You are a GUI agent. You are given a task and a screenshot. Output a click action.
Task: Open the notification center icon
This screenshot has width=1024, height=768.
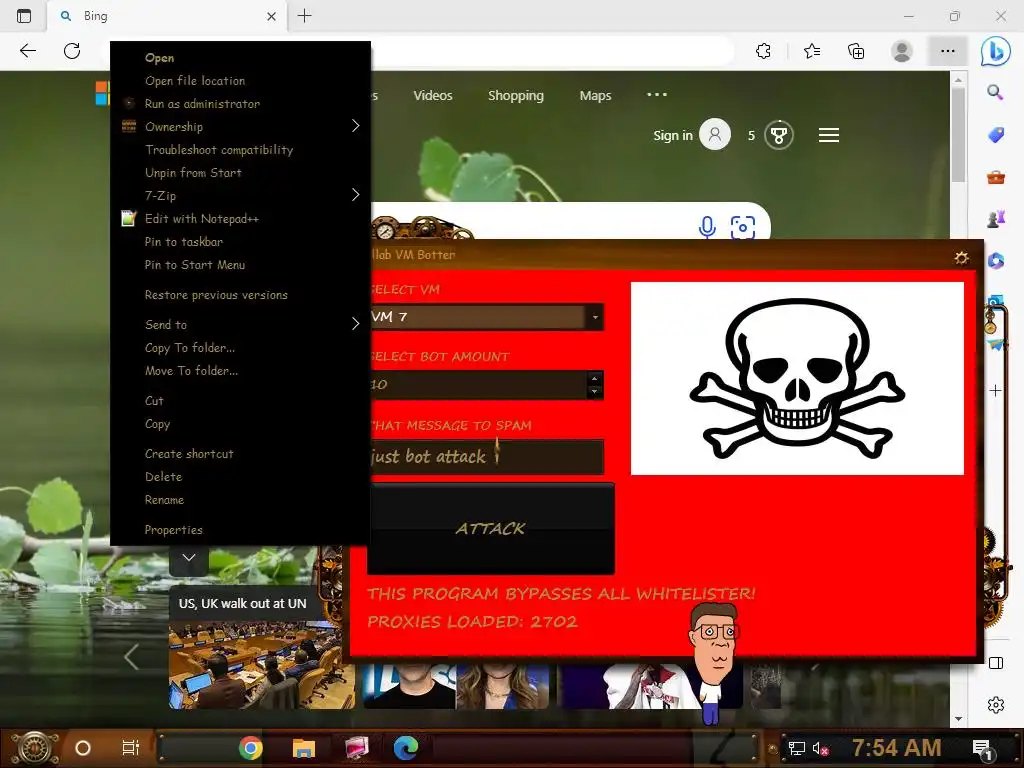[982, 748]
